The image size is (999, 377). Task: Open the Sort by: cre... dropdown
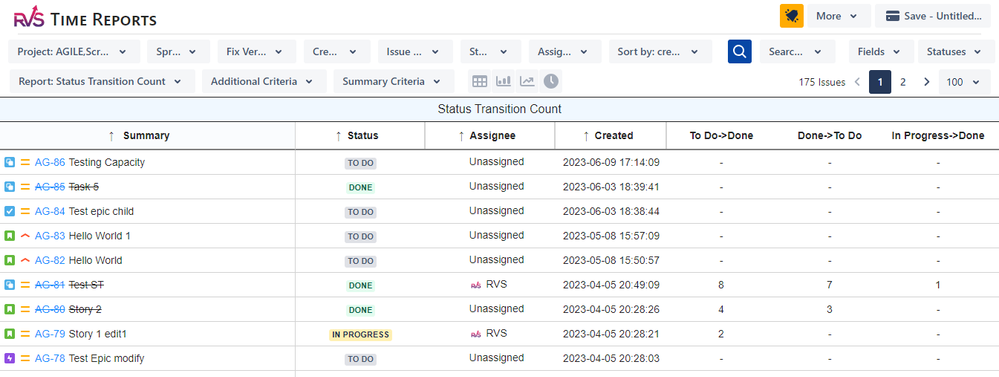click(660, 52)
